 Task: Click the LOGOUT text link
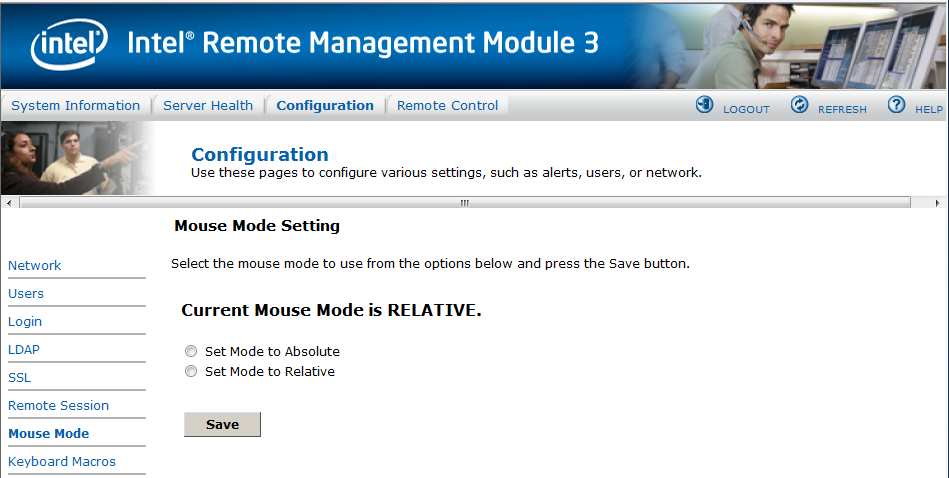point(746,110)
